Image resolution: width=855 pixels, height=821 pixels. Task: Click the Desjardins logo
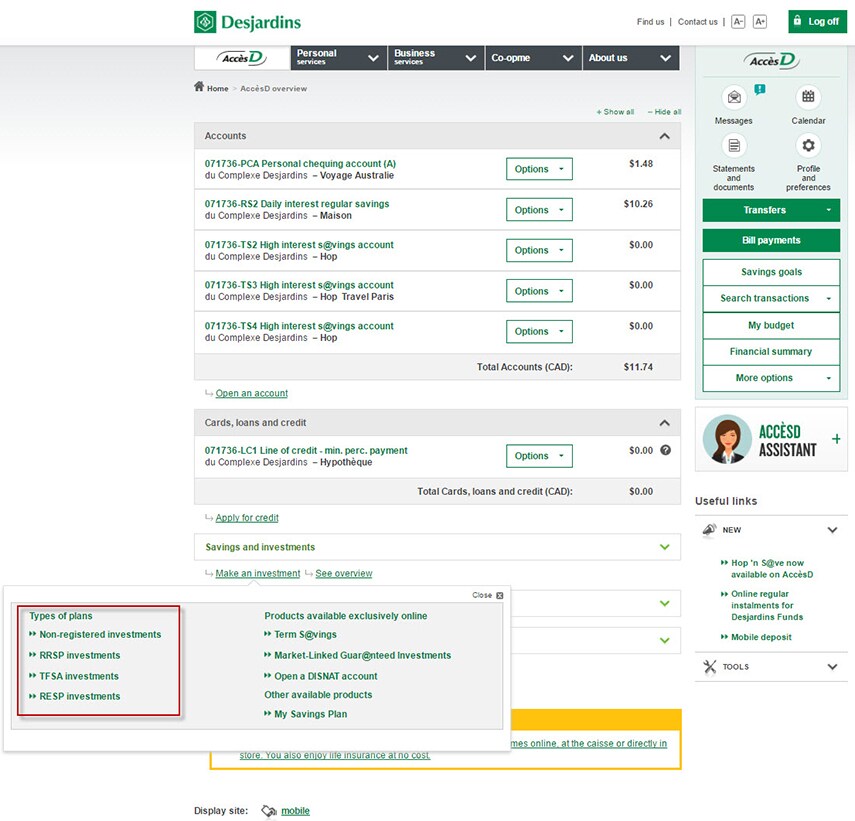(x=245, y=21)
